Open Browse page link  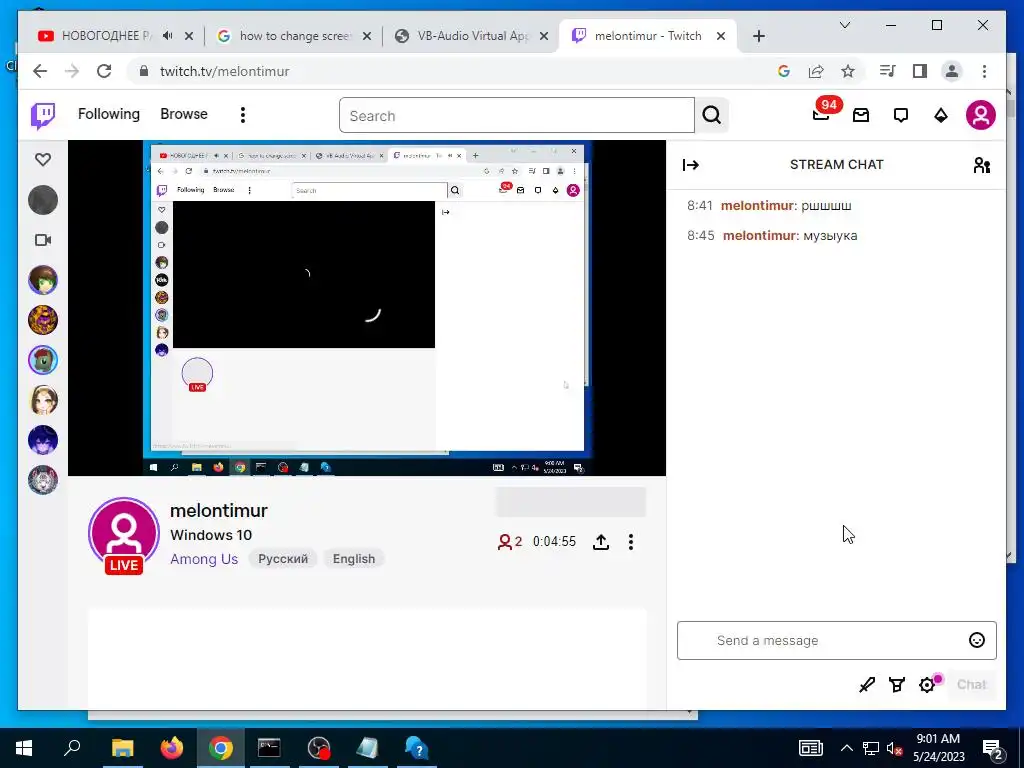tap(184, 114)
